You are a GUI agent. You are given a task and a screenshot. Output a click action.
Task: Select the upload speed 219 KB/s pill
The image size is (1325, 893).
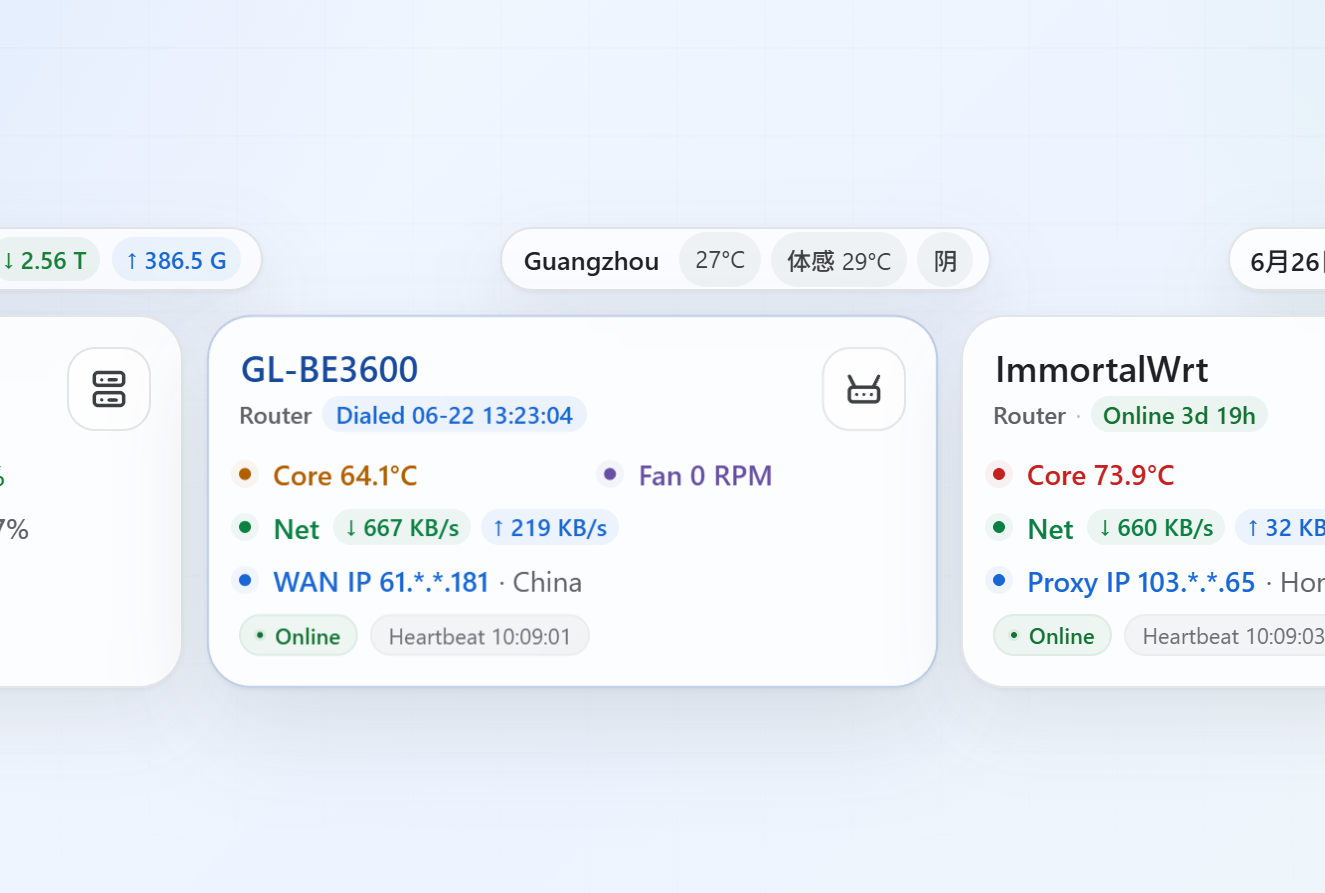[550, 527]
